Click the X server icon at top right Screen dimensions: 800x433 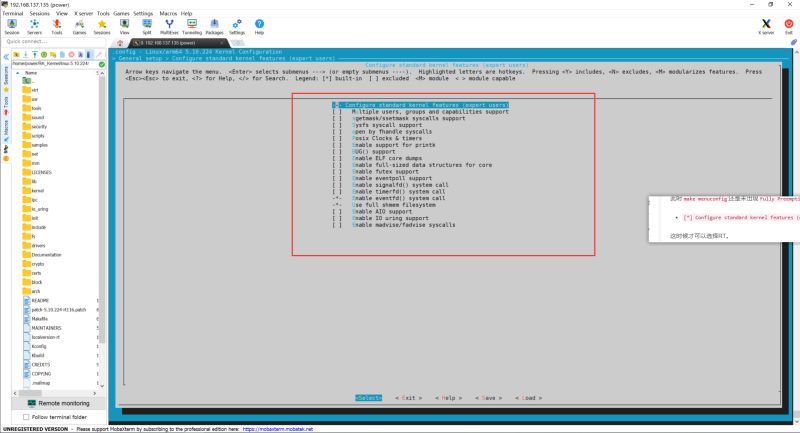pos(766,27)
